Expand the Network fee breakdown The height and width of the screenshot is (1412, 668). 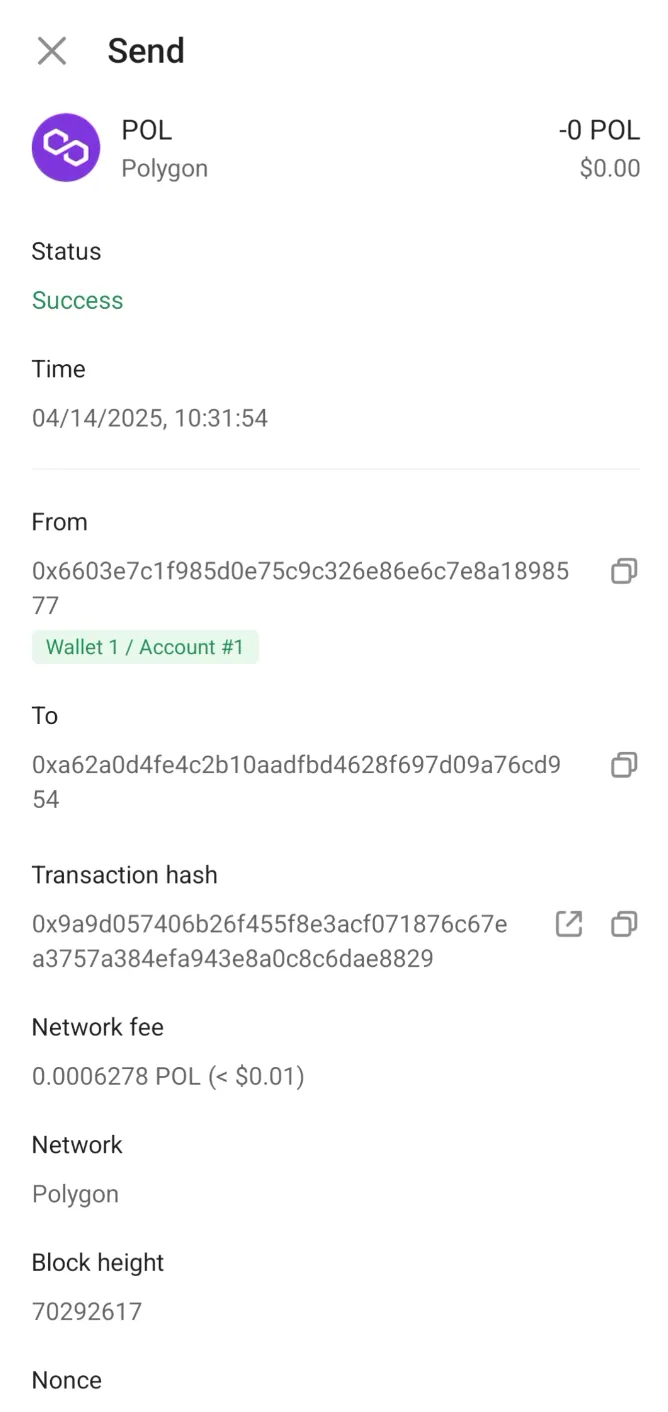[167, 1076]
